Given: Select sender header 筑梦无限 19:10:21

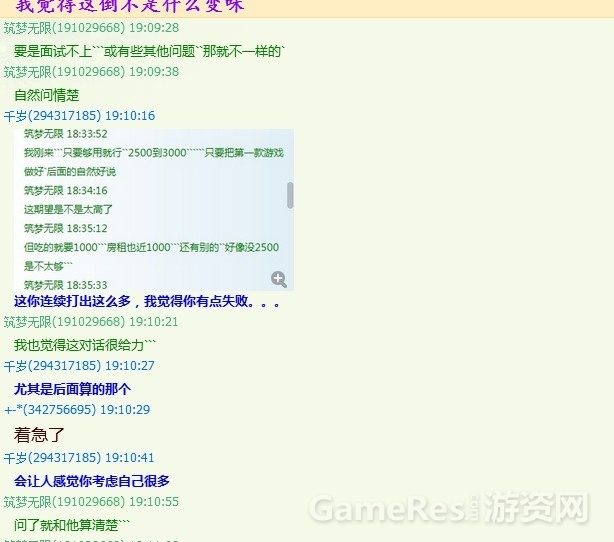Looking at the screenshot, I should point(91,322).
